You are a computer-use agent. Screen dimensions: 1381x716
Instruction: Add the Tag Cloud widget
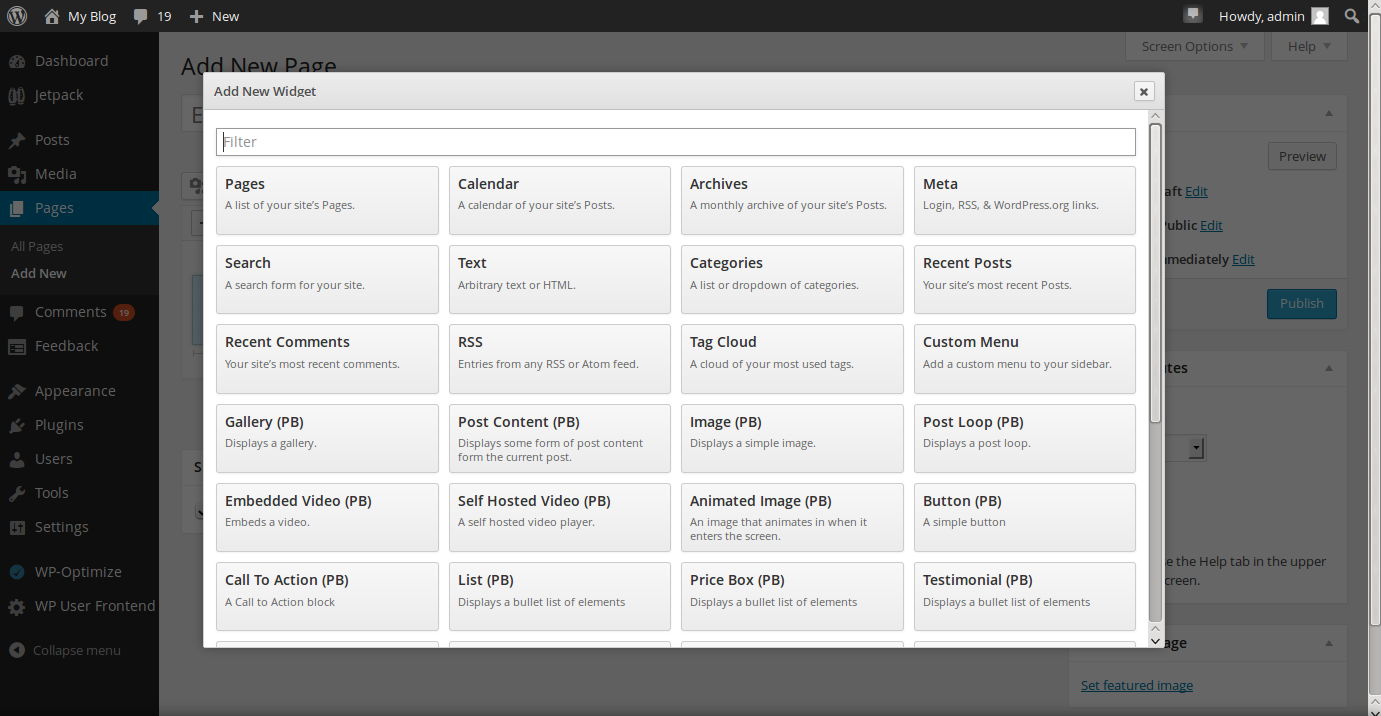[792, 359]
